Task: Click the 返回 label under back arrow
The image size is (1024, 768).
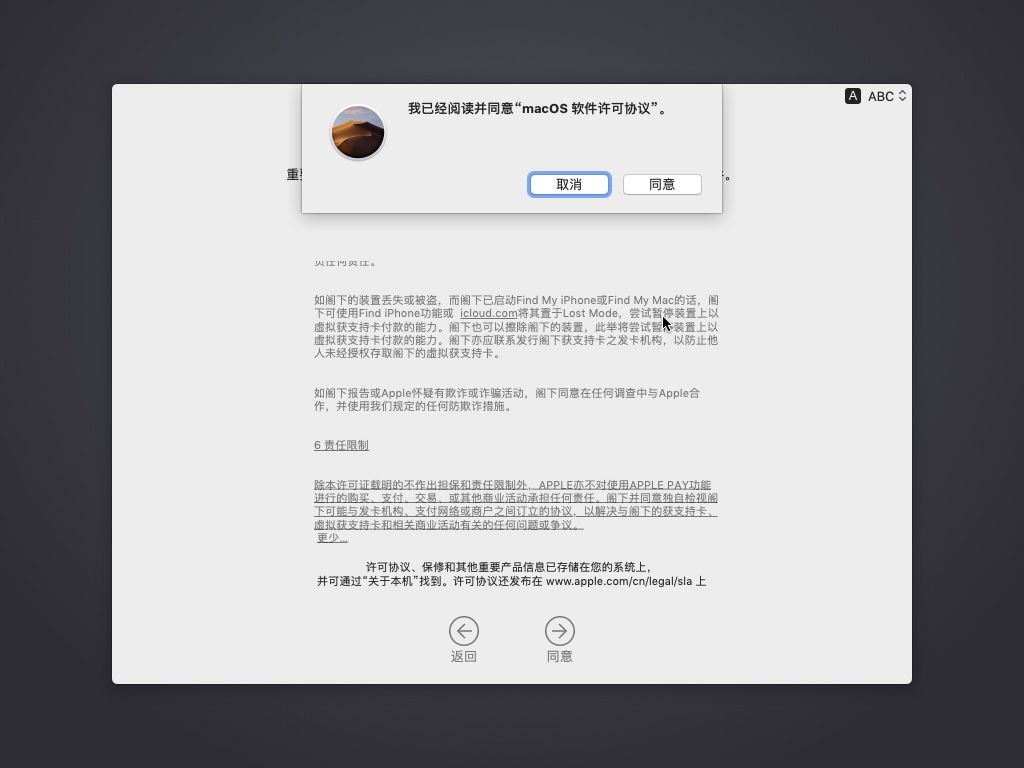Action: tap(464, 657)
